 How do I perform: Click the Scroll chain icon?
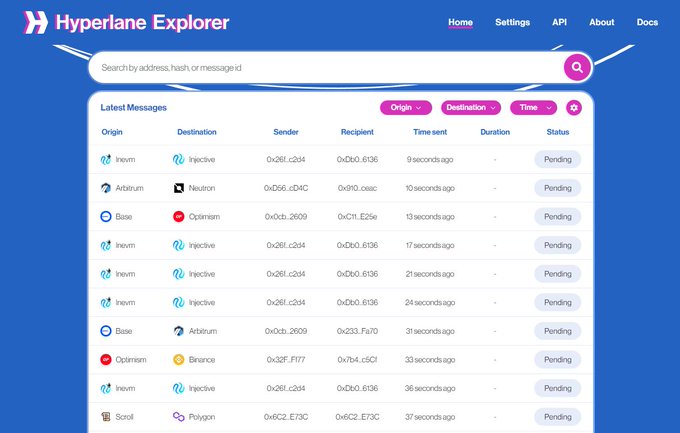pyautogui.click(x=106, y=417)
